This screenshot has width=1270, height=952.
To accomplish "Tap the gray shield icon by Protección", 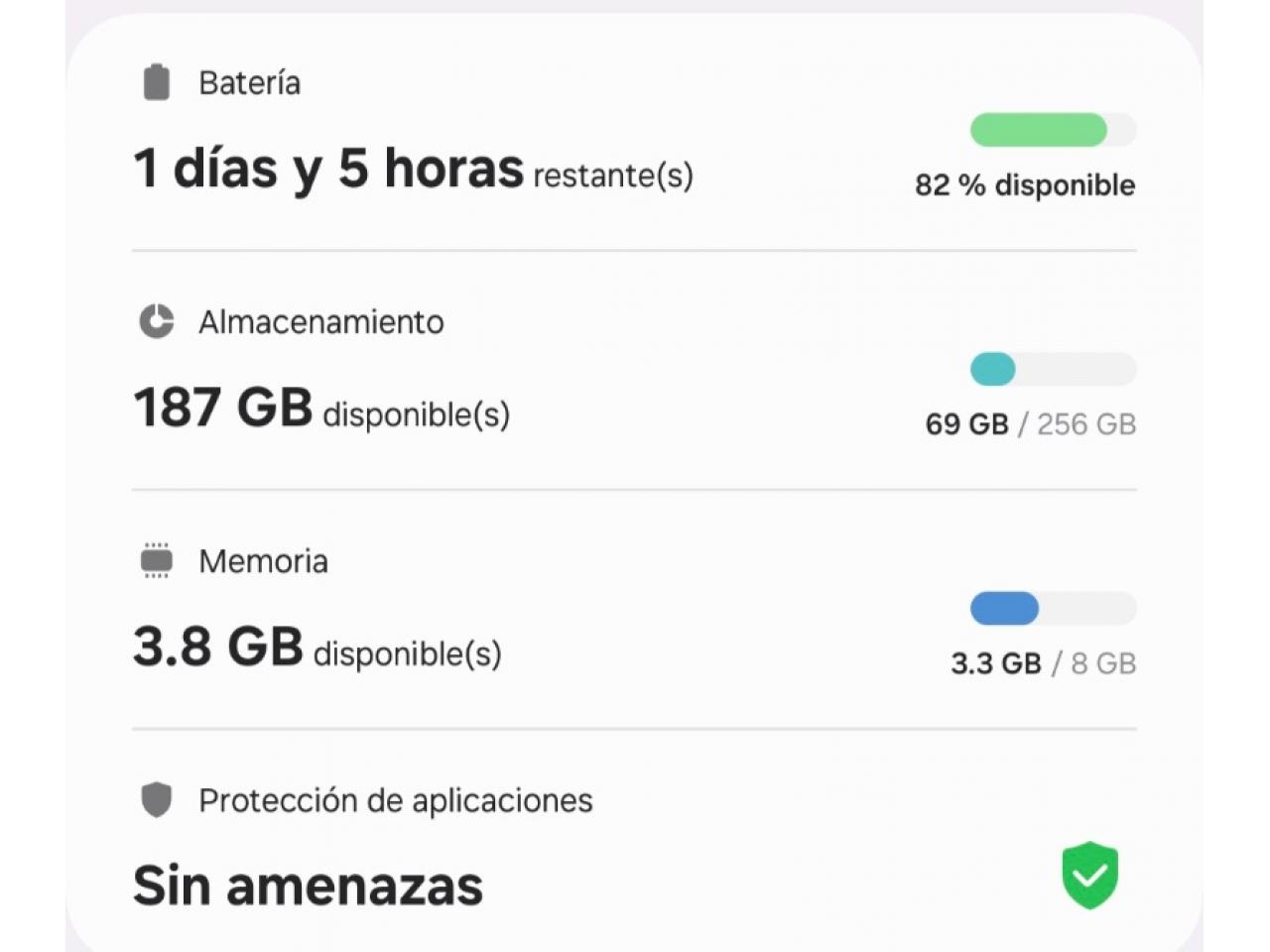I will [x=157, y=799].
